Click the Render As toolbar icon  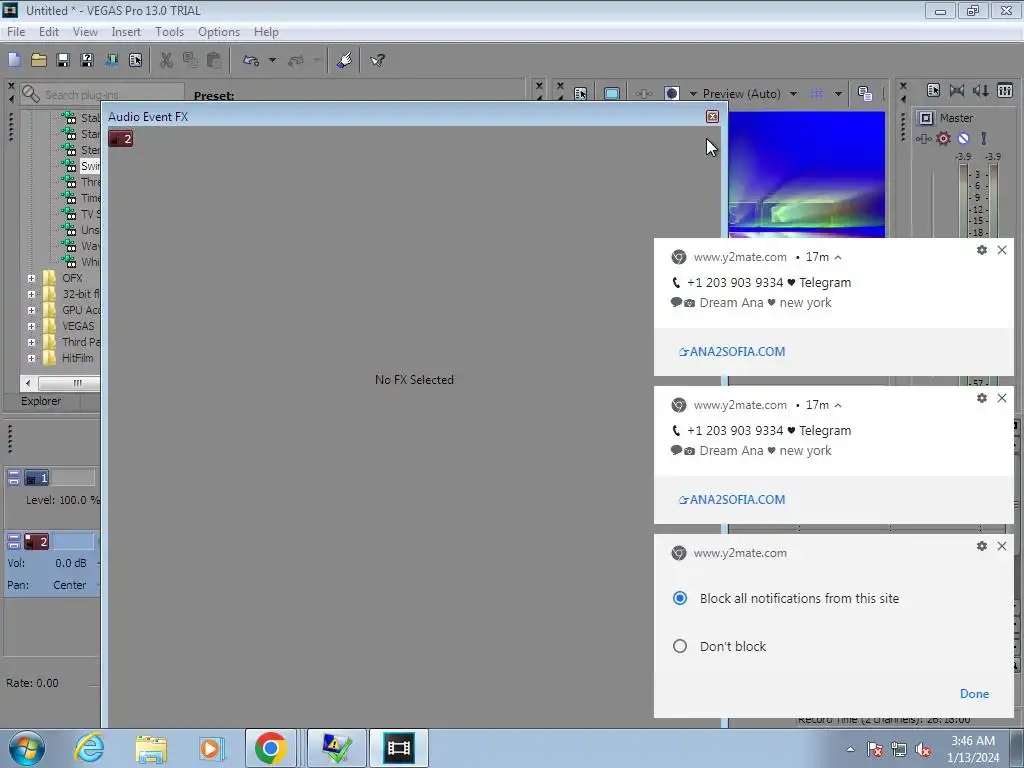tap(112, 60)
